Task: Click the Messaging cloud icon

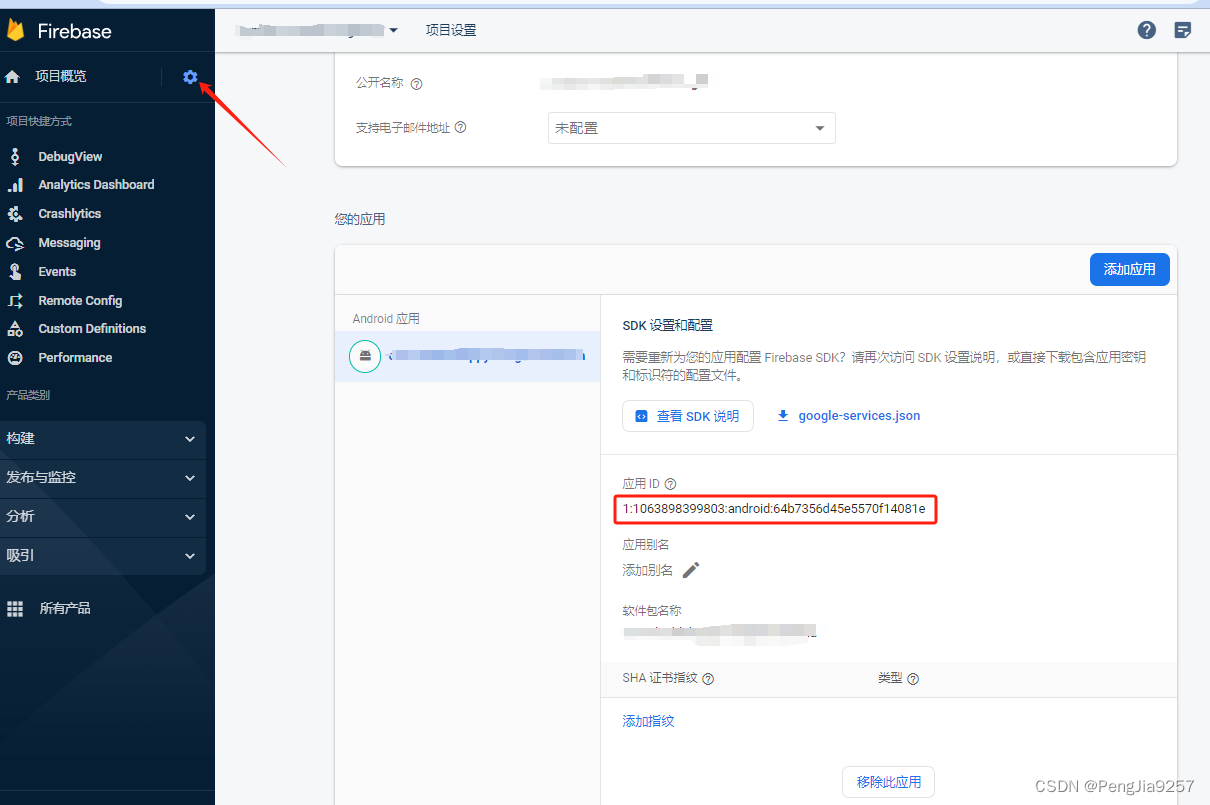Action: pos(15,243)
